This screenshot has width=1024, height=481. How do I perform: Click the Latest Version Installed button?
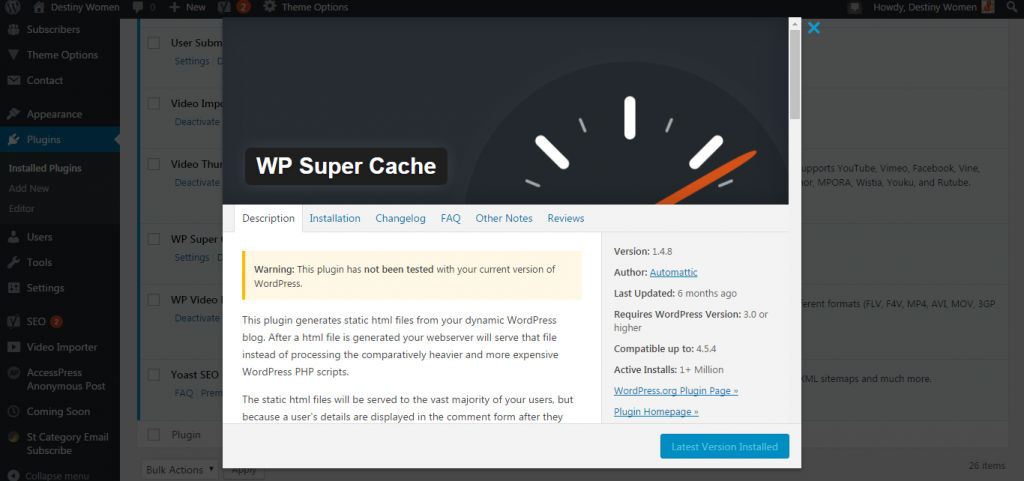724,447
